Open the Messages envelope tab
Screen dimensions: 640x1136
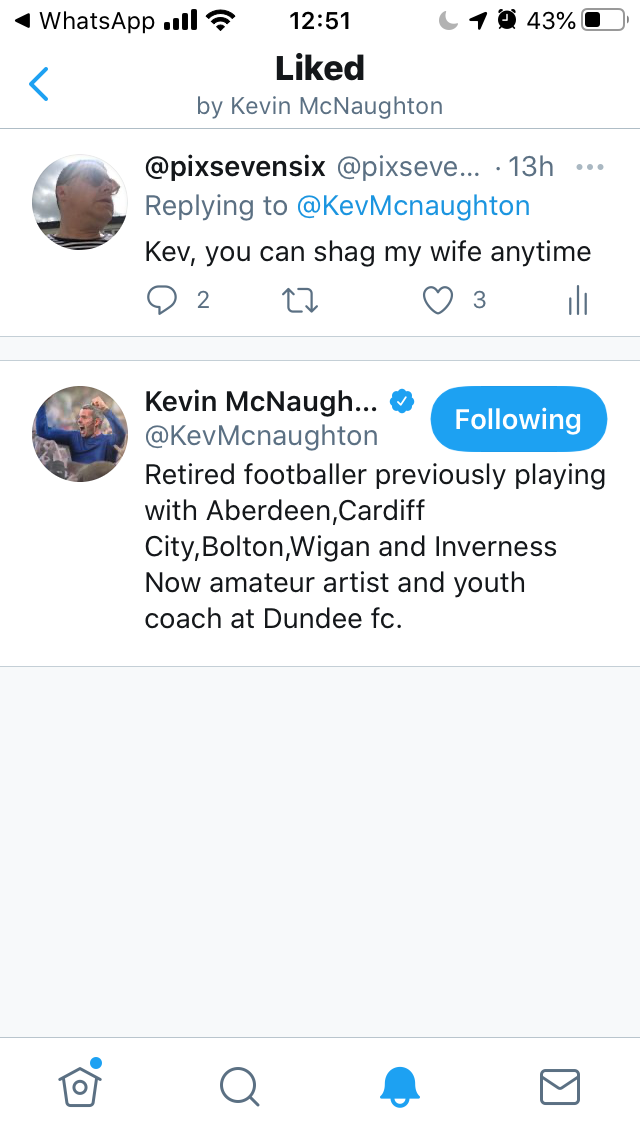coord(560,1086)
